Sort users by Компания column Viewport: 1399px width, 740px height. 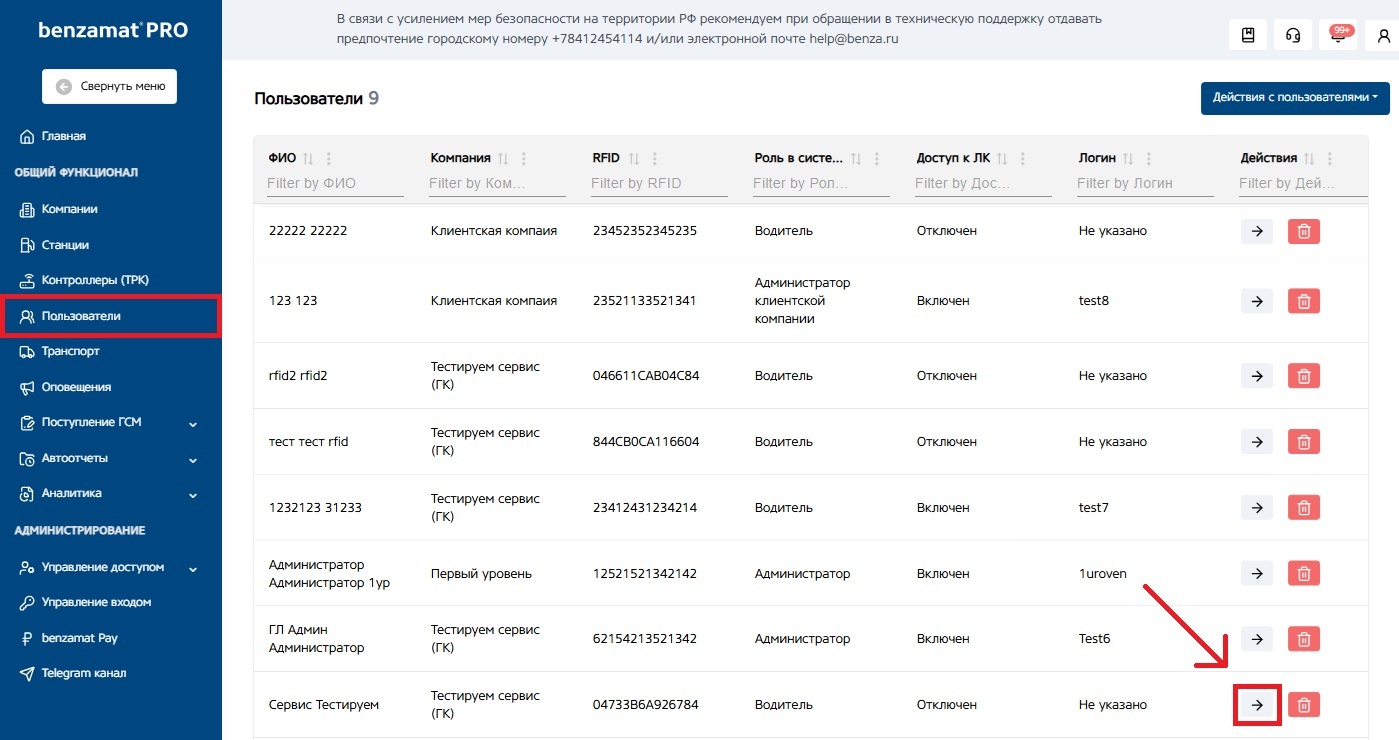click(503, 158)
